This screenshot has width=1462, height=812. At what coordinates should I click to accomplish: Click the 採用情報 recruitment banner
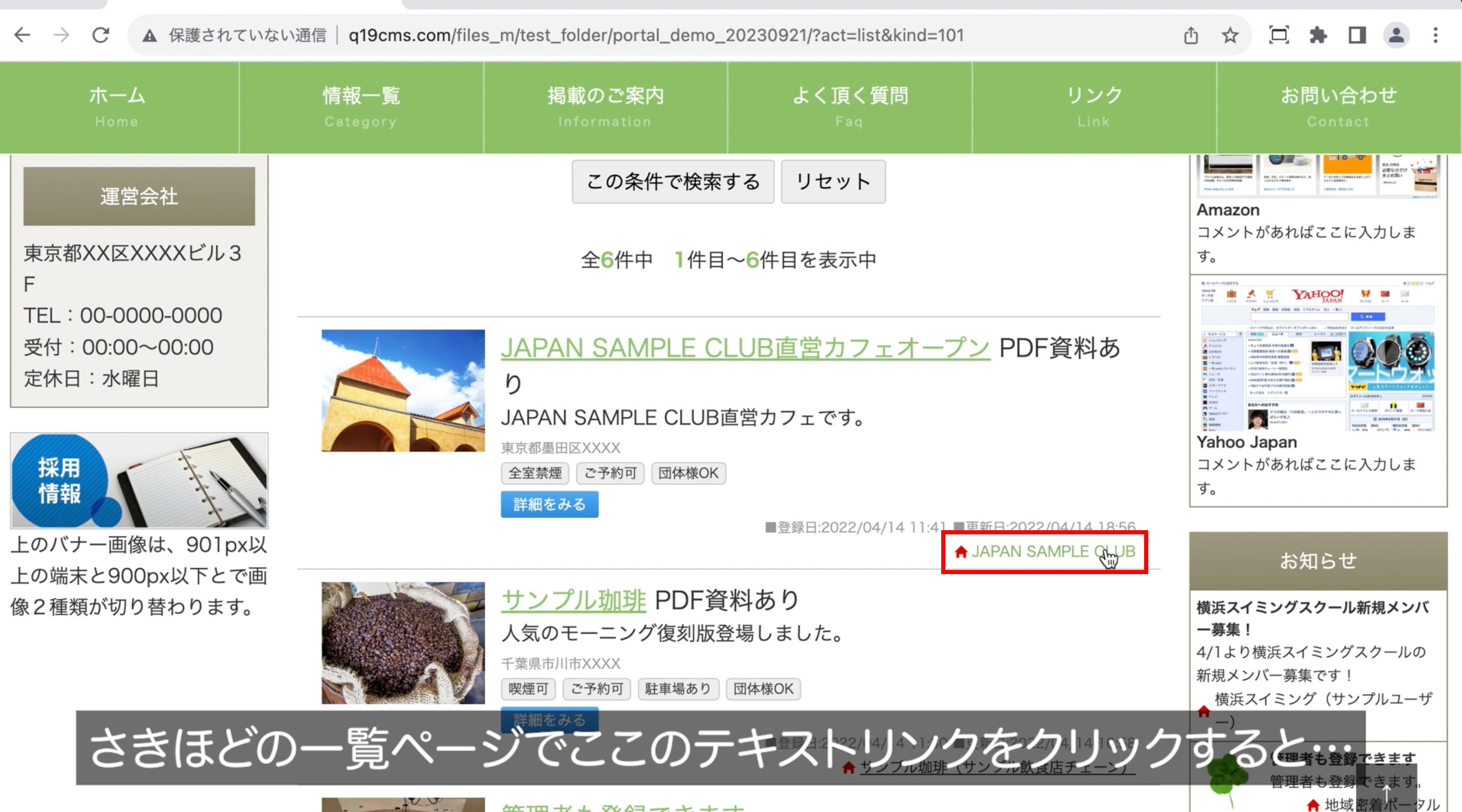[x=139, y=481]
